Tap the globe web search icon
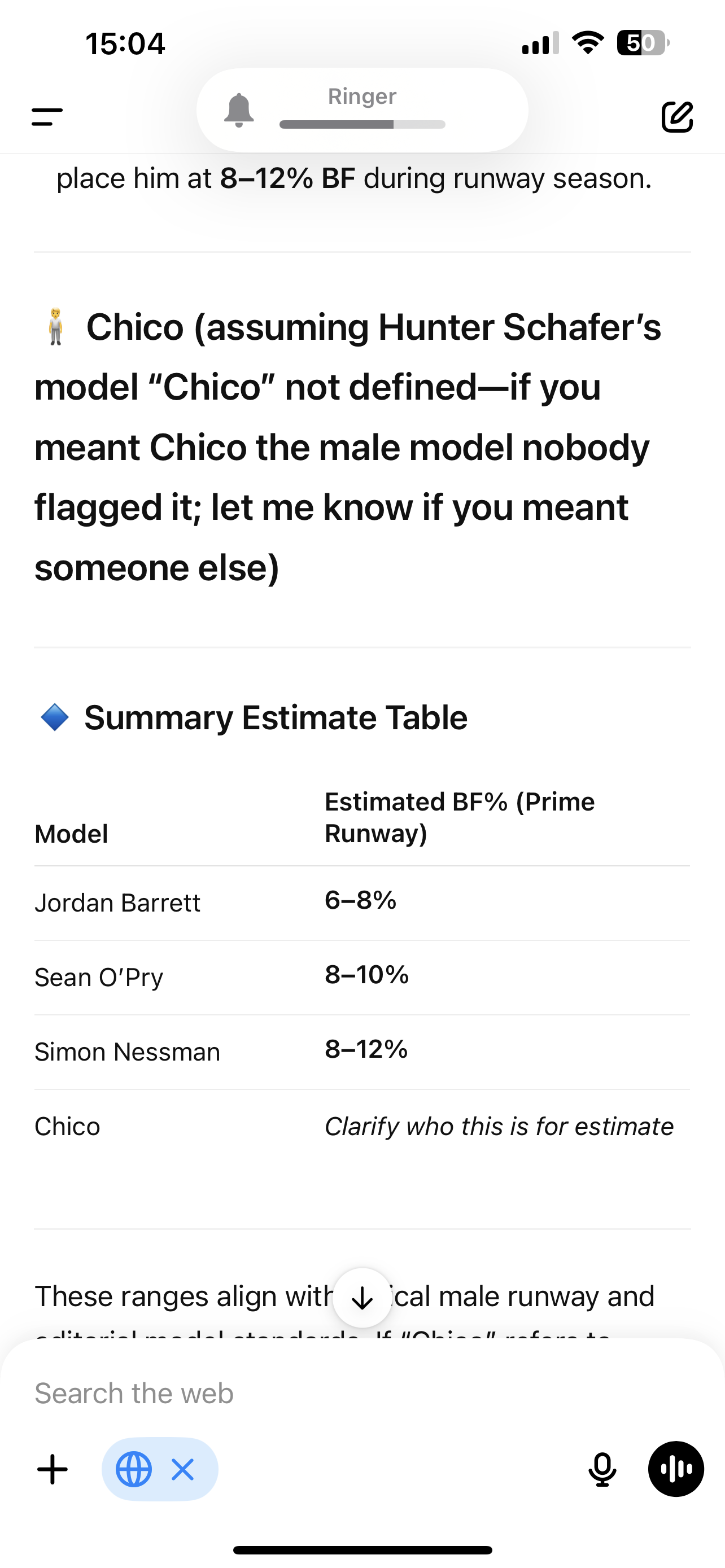Image resolution: width=725 pixels, height=1568 pixels. point(134,1469)
